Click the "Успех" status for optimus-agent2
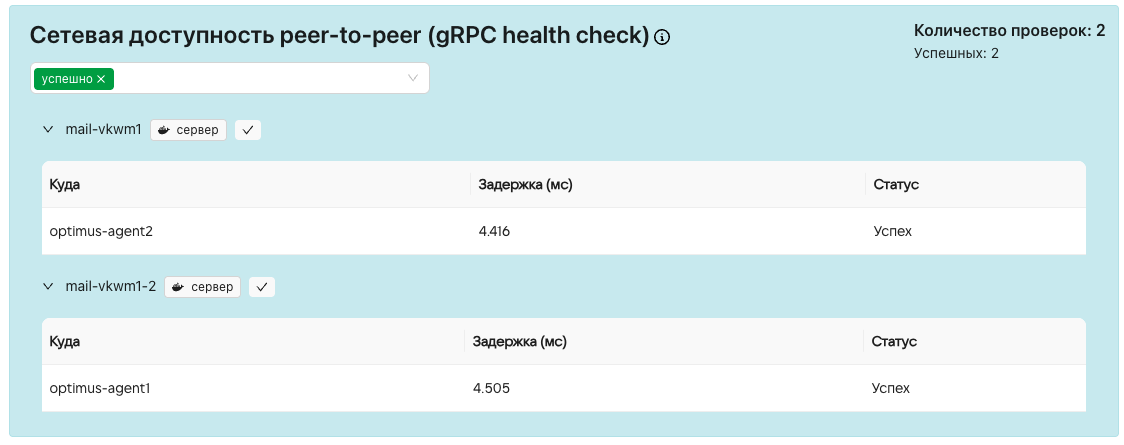Image resolution: width=1124 pixels, height=445 pixels. (x=893, y=231)
